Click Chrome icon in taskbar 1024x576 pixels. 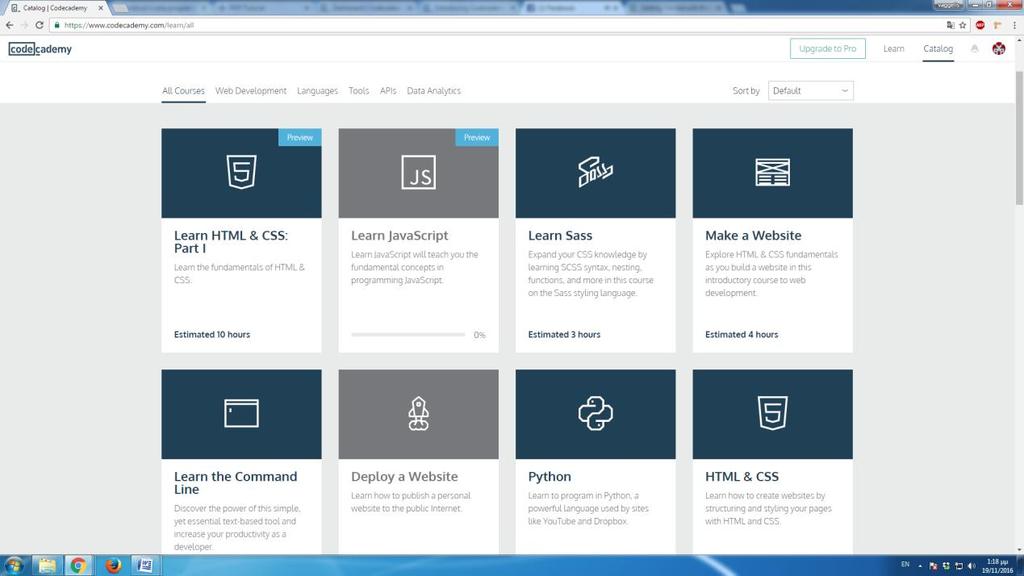(78, 565)
